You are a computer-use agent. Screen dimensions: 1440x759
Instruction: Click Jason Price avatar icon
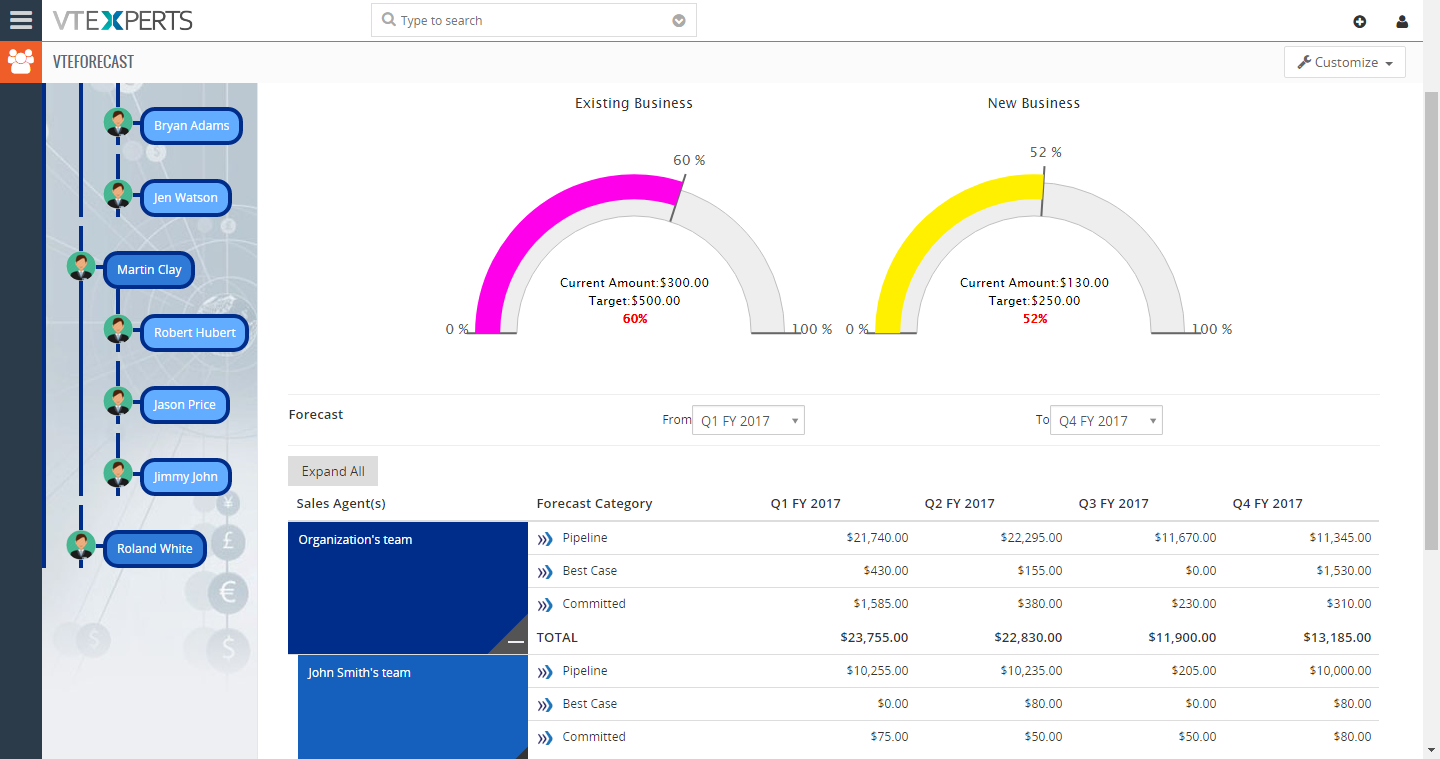coord(118,402)
